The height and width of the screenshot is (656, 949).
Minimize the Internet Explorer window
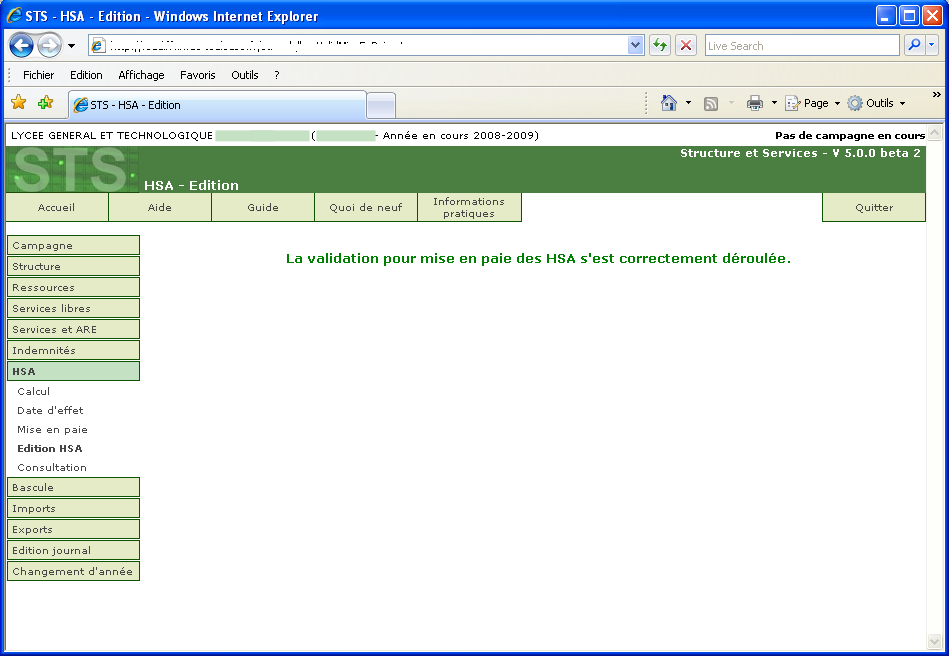coord(886,16)
